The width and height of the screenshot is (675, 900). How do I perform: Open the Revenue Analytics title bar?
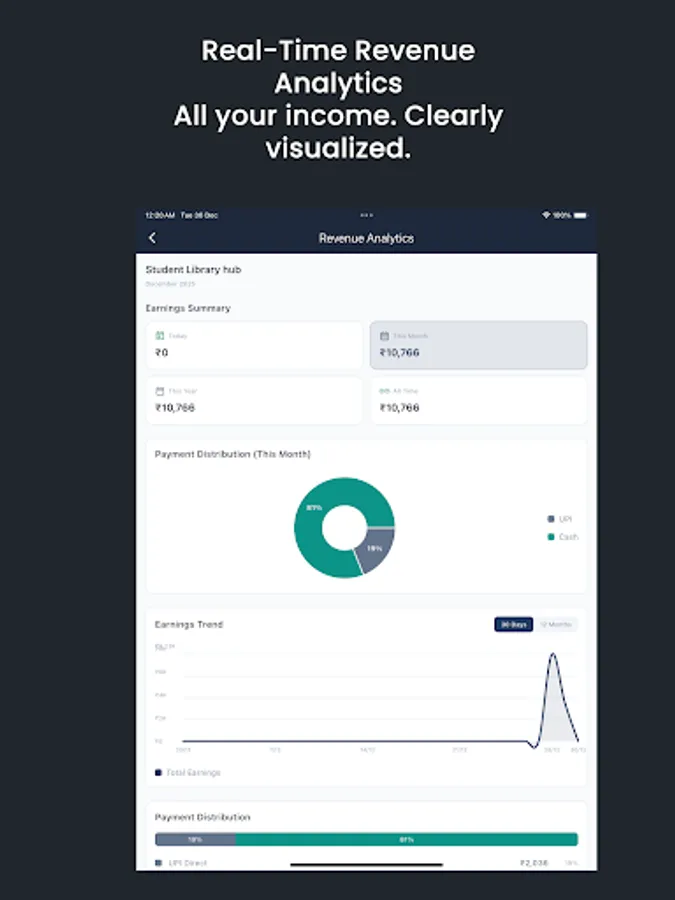tap(365, 238)
